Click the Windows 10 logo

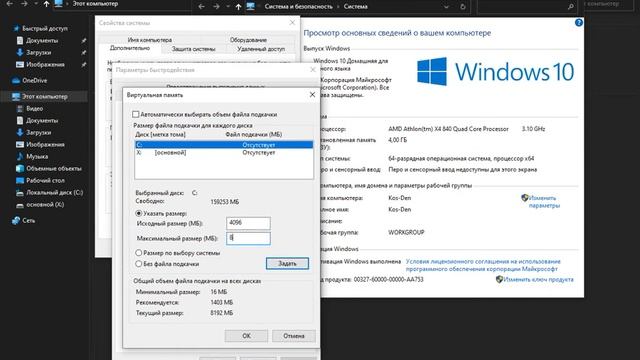point(495,71)
